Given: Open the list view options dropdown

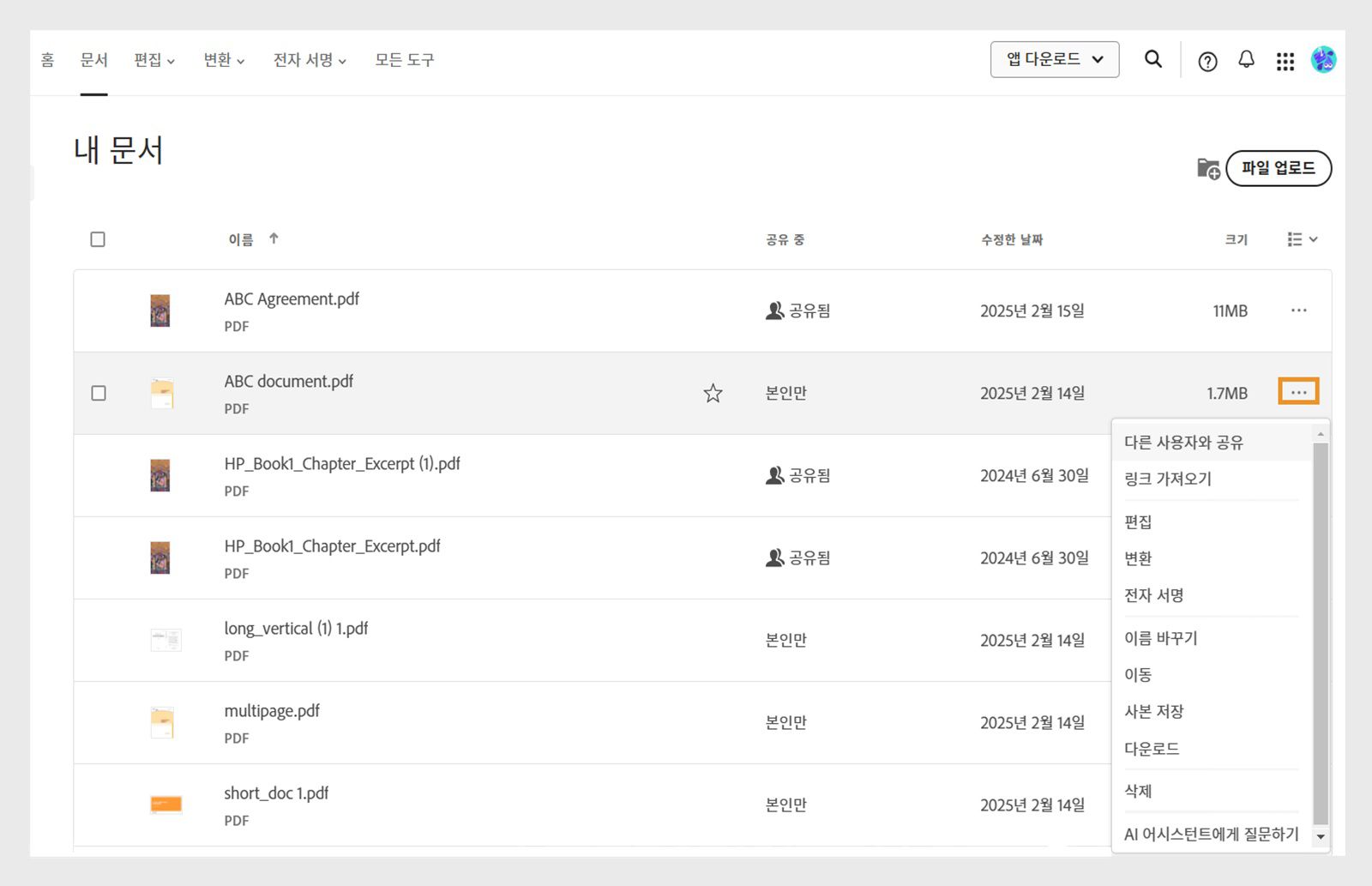Looking at the screenshot, I should tap(1301, 239).
